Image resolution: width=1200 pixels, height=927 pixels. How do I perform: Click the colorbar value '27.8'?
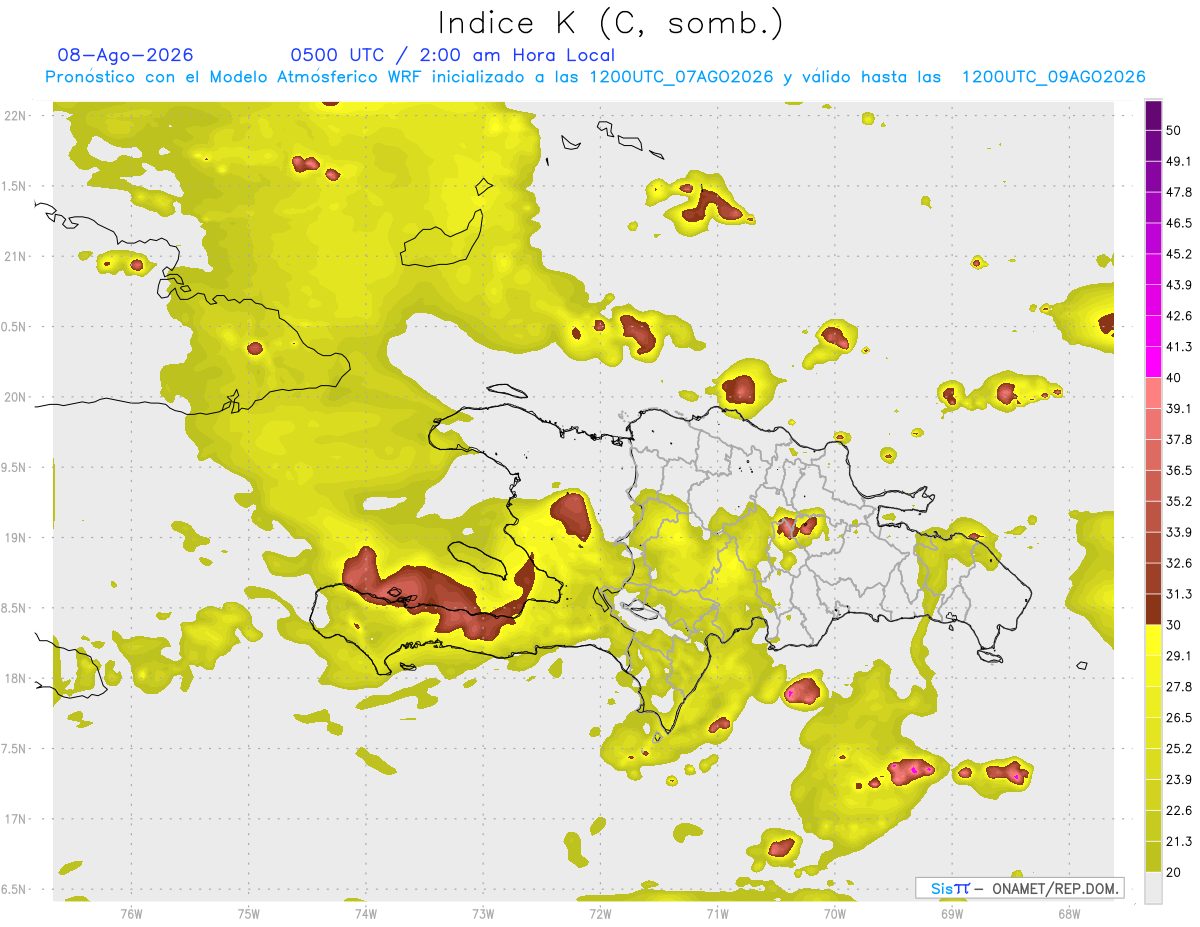[1179, 687]
